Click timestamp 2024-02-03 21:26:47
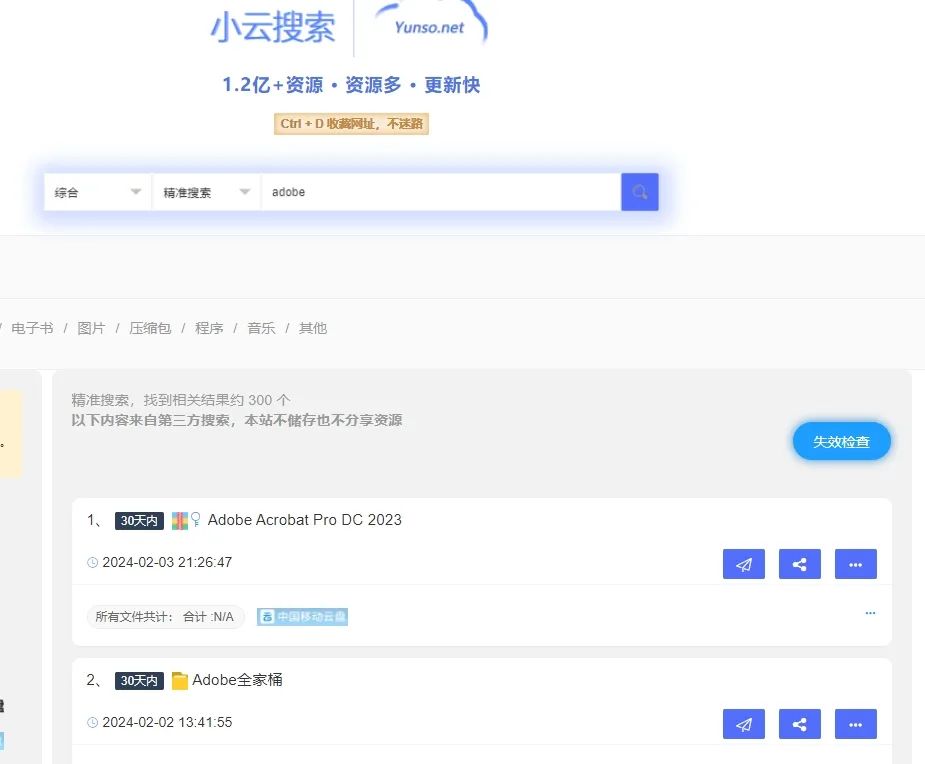 click(x=167, y=562)
